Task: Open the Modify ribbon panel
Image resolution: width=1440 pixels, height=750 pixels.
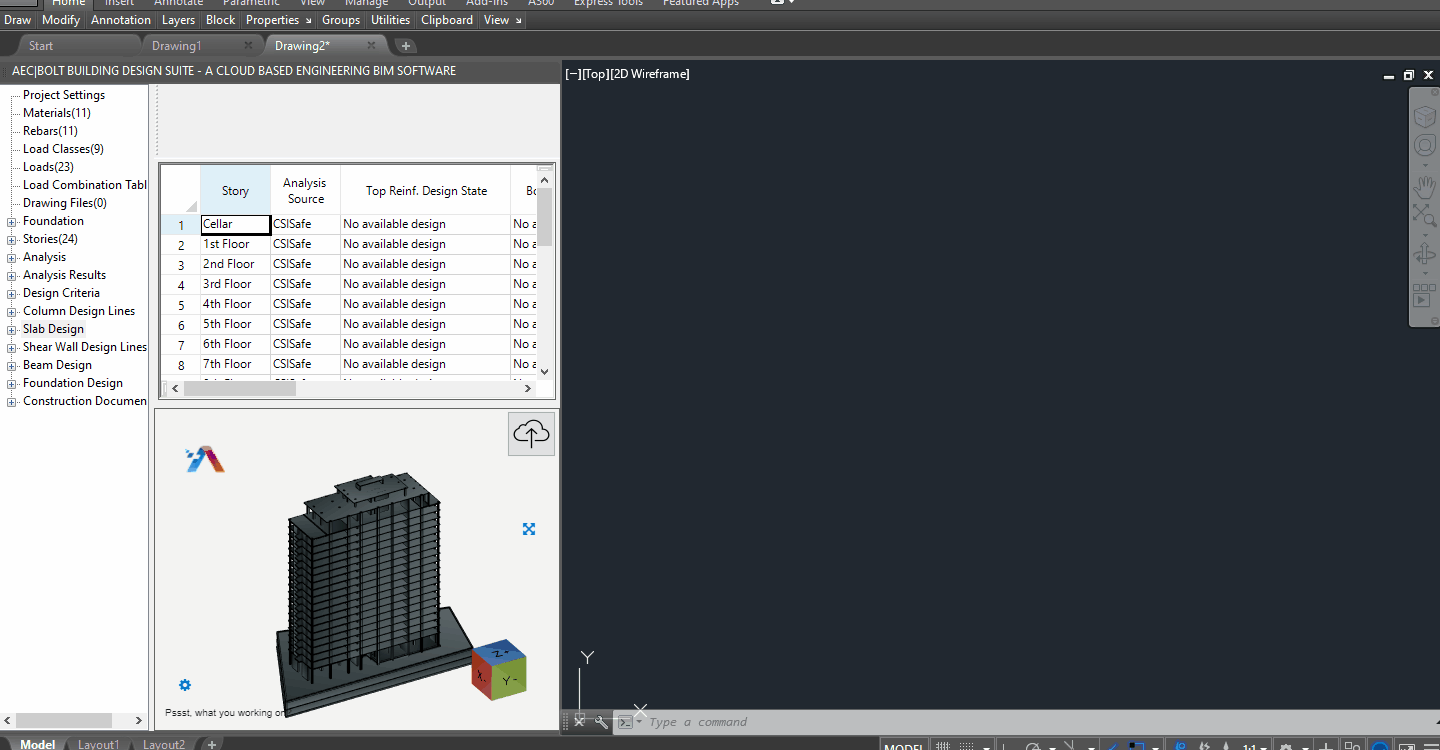Action: coord(62,20)
